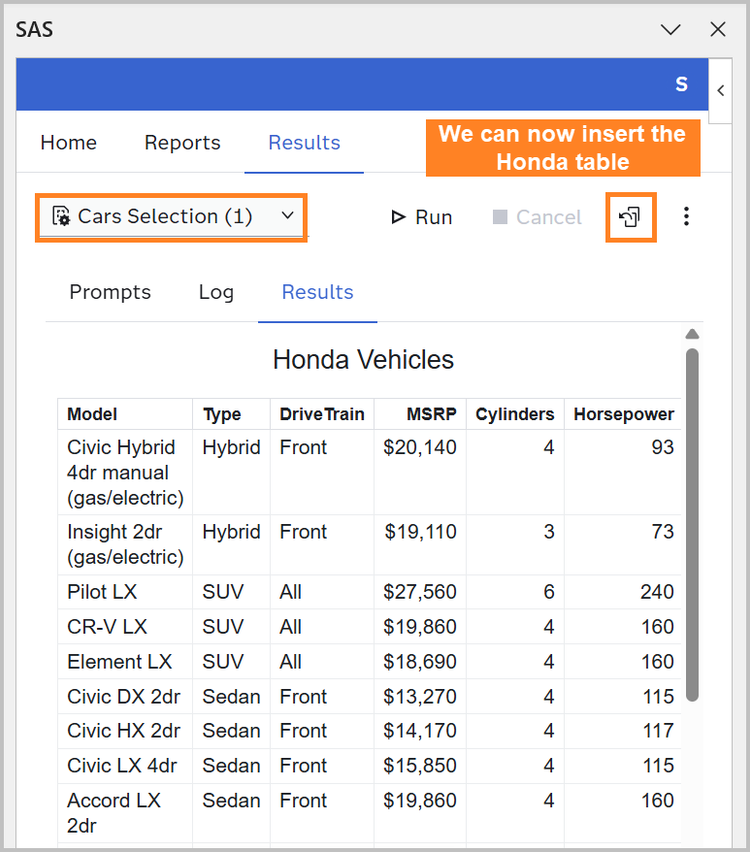Click the cylinders value 6 for Pilot LX
This screenshot has height=852, width=750.
pos(549,592)
